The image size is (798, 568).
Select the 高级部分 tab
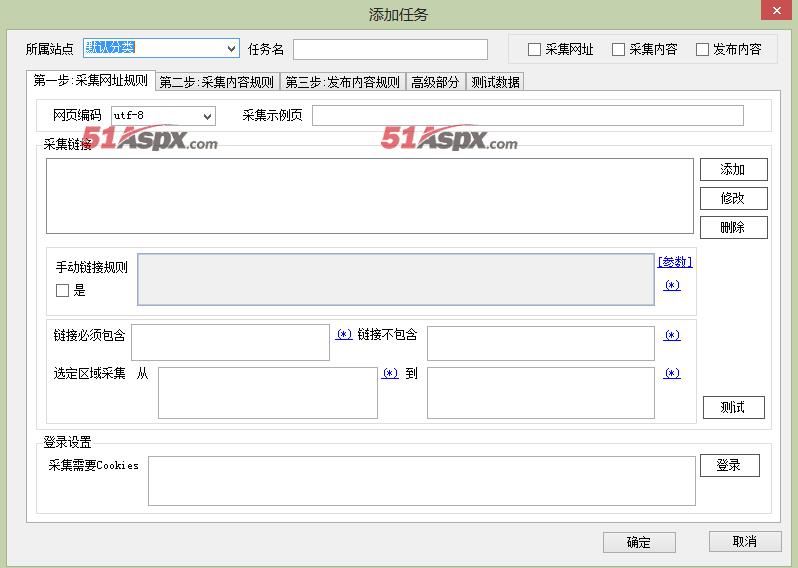coord(435,82)
